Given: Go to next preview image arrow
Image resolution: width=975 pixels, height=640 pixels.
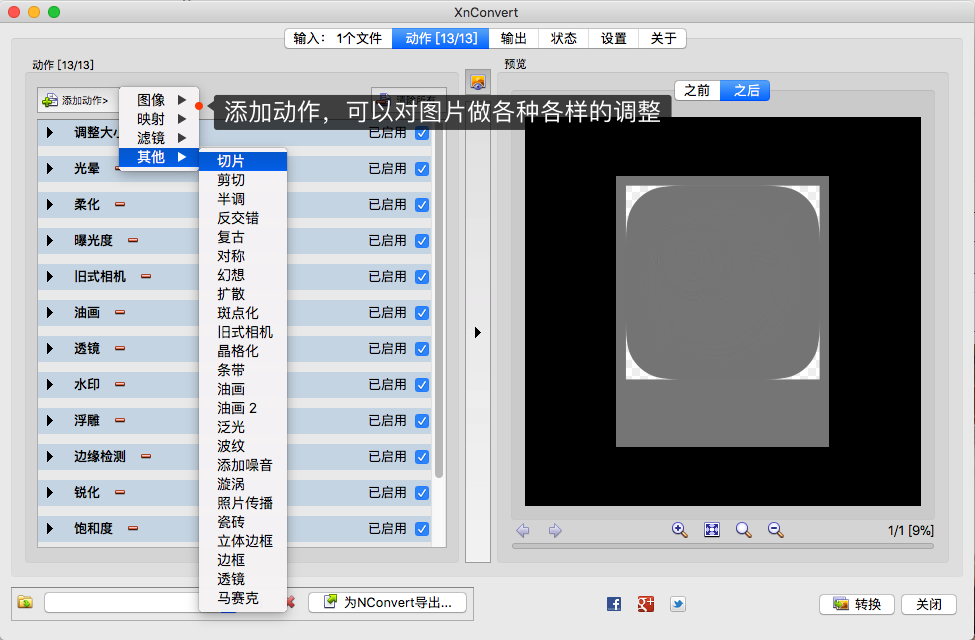Looking at the screenshot, I should 555,531.
